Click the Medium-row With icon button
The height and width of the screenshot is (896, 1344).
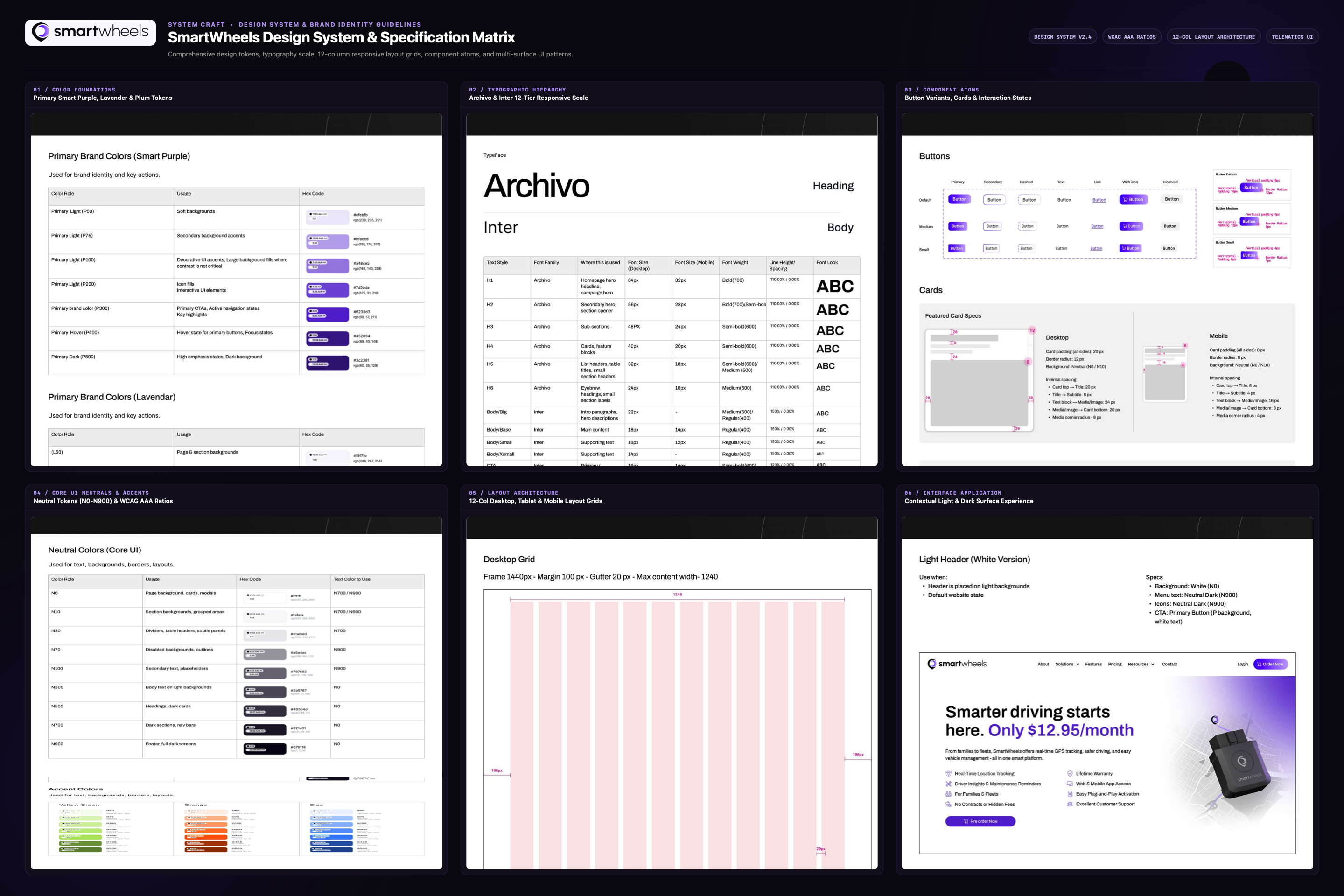(x=1131, y=226)
